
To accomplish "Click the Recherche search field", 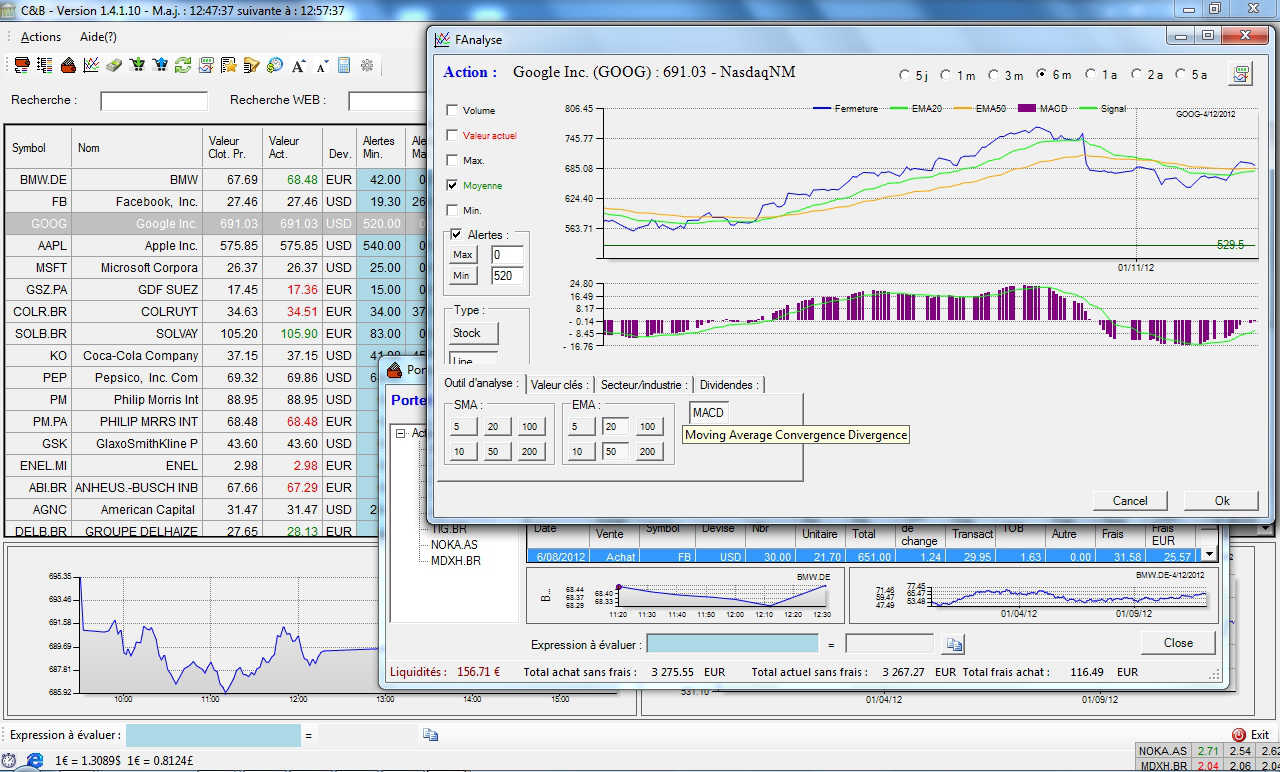I will click(154, 101).
